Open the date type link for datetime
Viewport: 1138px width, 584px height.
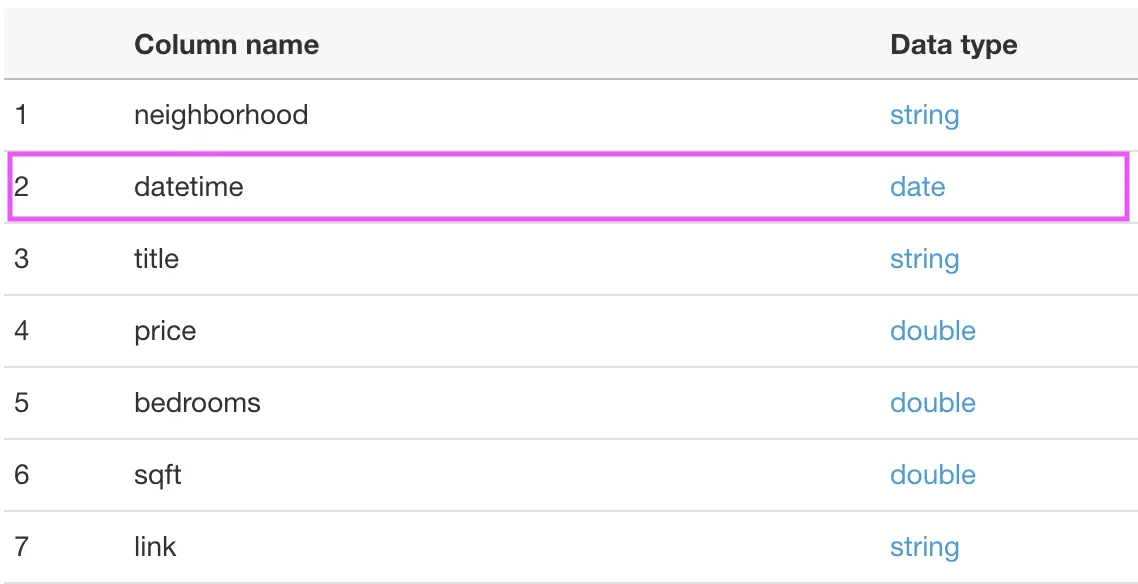coord(917,187)
